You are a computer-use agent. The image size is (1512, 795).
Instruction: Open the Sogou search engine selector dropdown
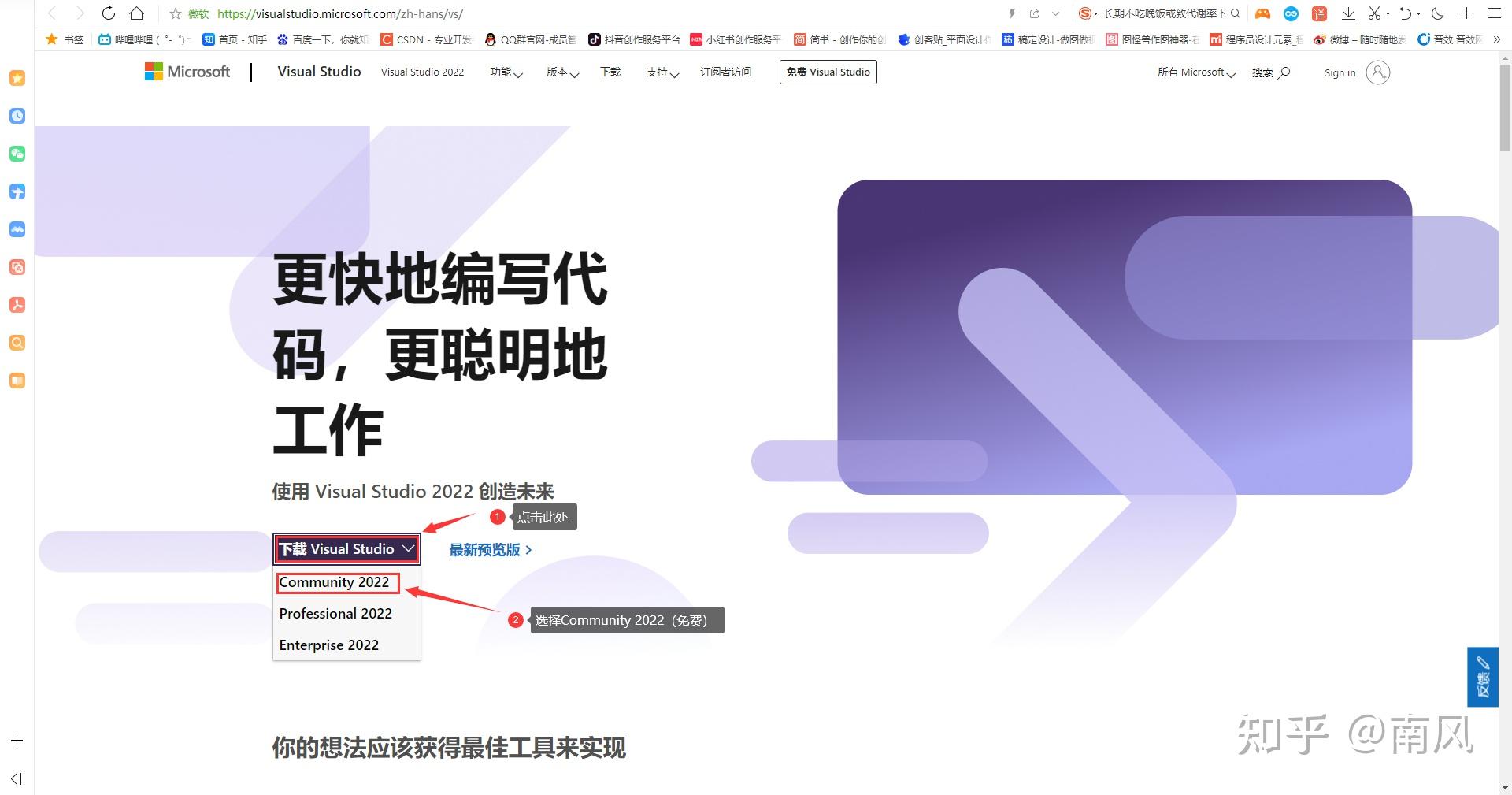(x=1088, y=13)
